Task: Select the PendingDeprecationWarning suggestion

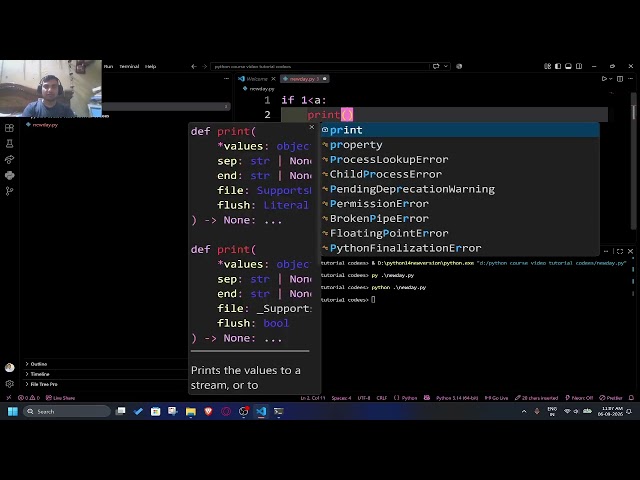Action: point(460,189)
